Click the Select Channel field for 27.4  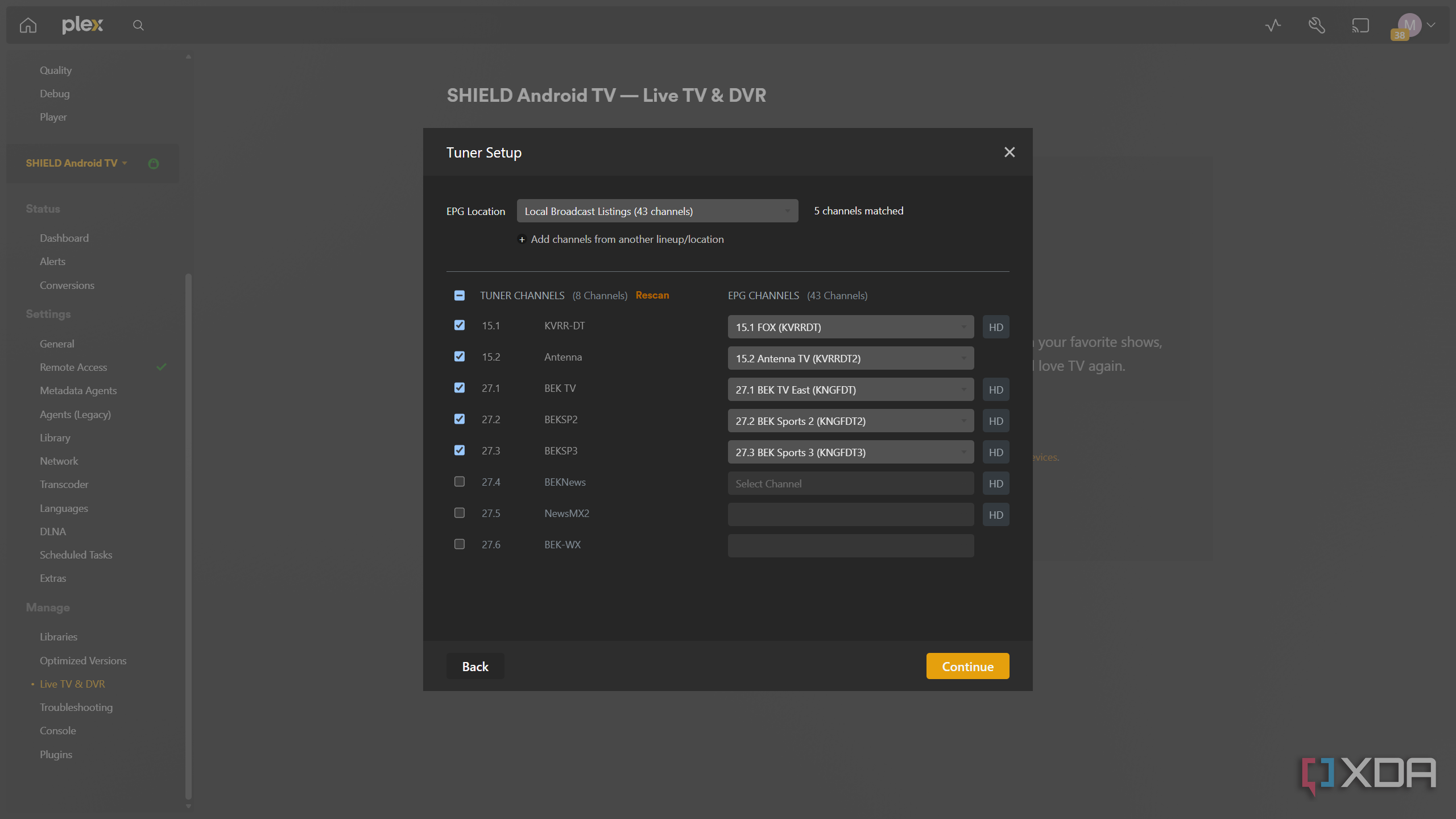pyautogui.click(x=851, y=483)
